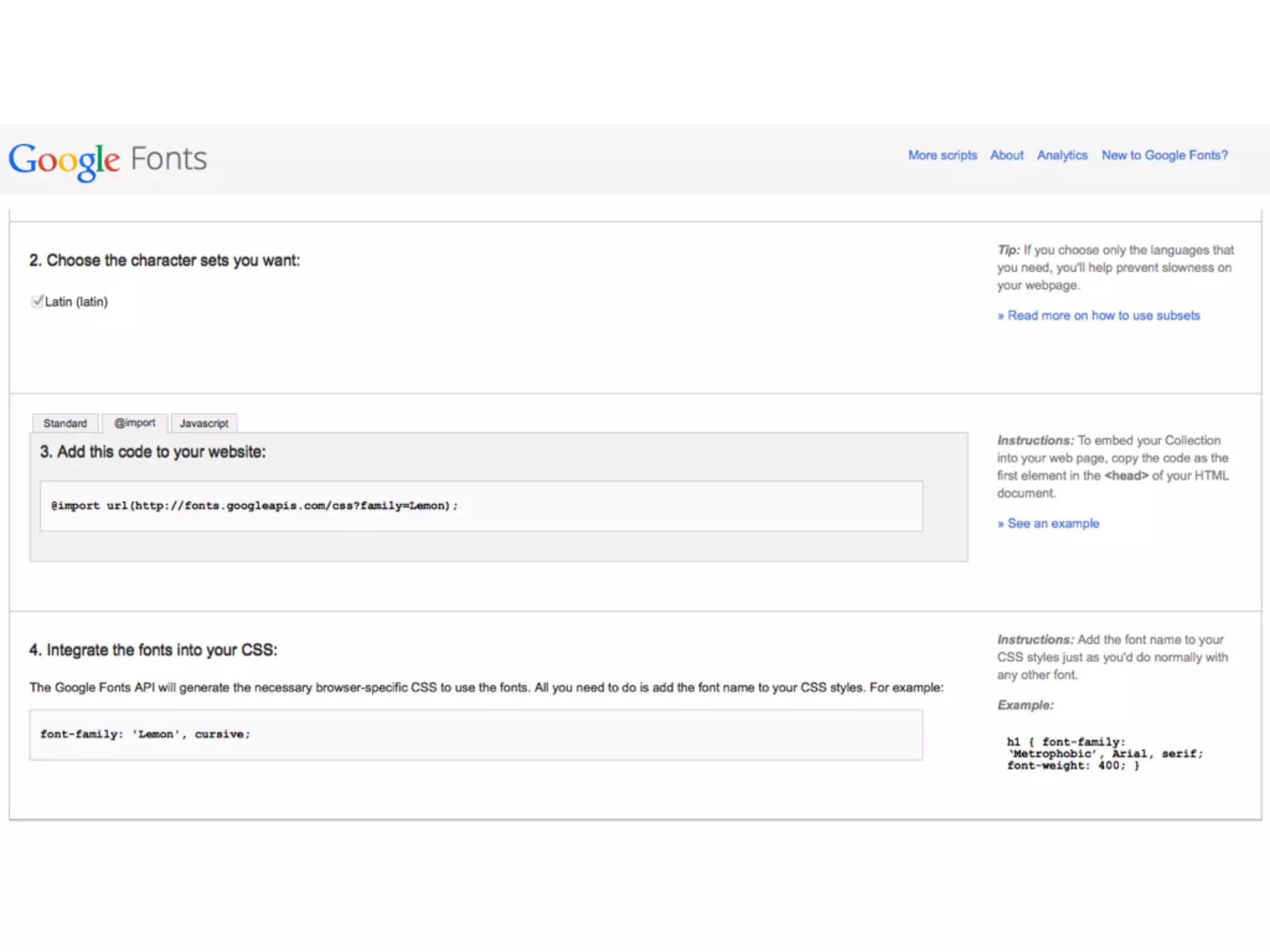Click the Choose the character sets heading
This screenshot has width=1270, height=952.
click(164, 260)
